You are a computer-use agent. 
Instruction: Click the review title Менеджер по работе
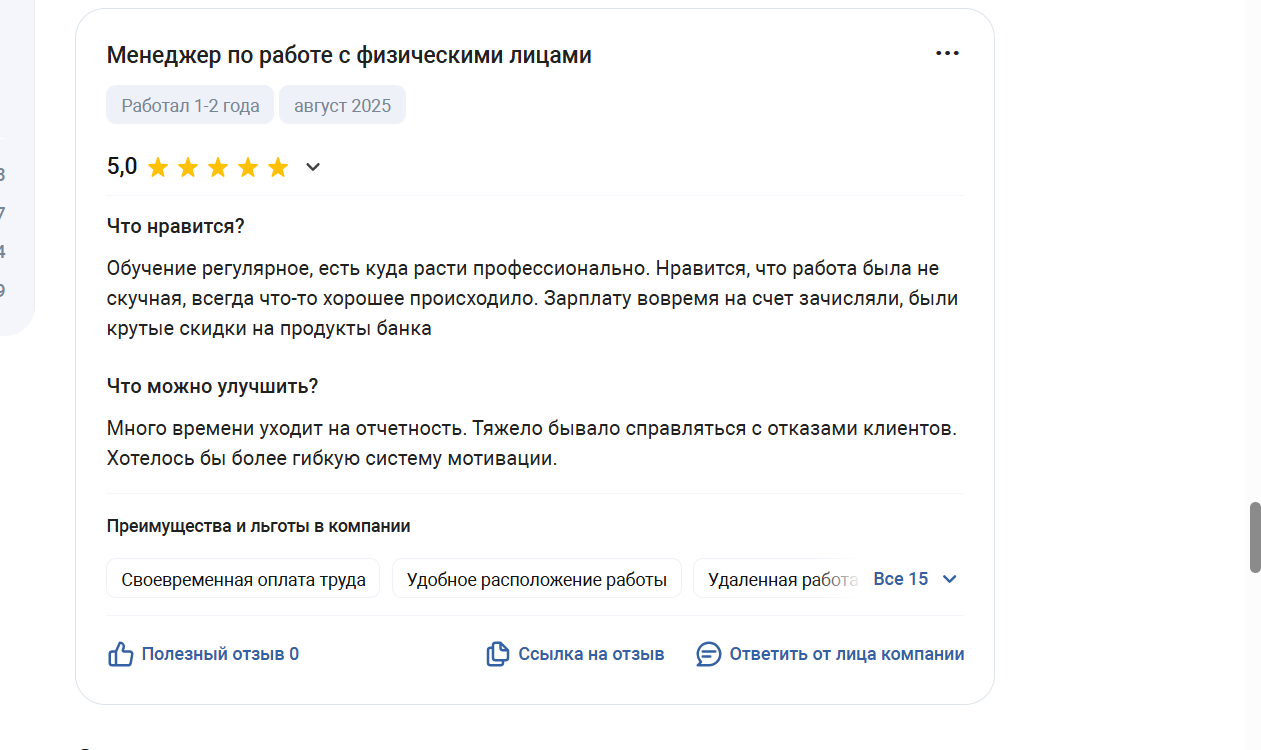349,55
